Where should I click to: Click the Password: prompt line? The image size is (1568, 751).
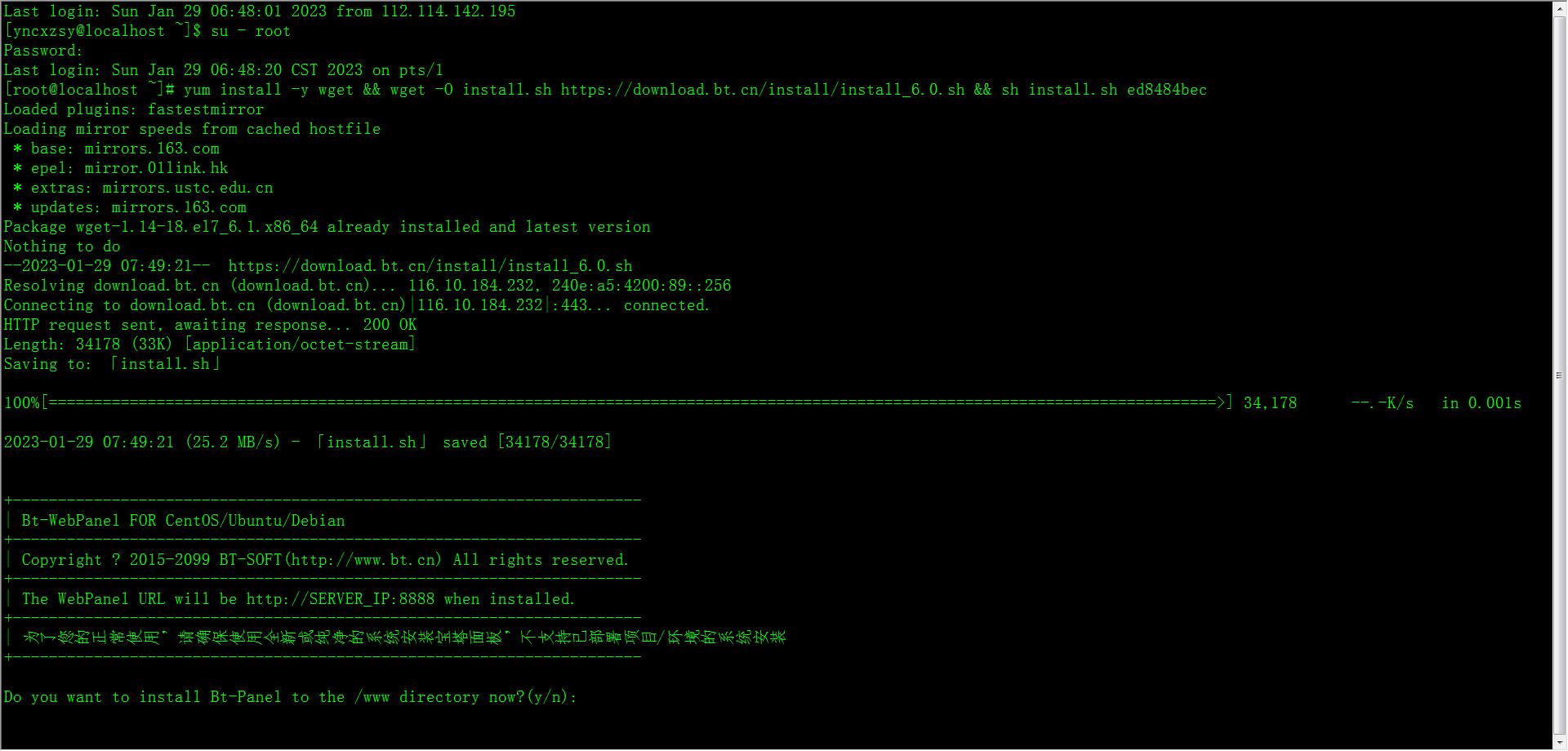pos(43,51)
